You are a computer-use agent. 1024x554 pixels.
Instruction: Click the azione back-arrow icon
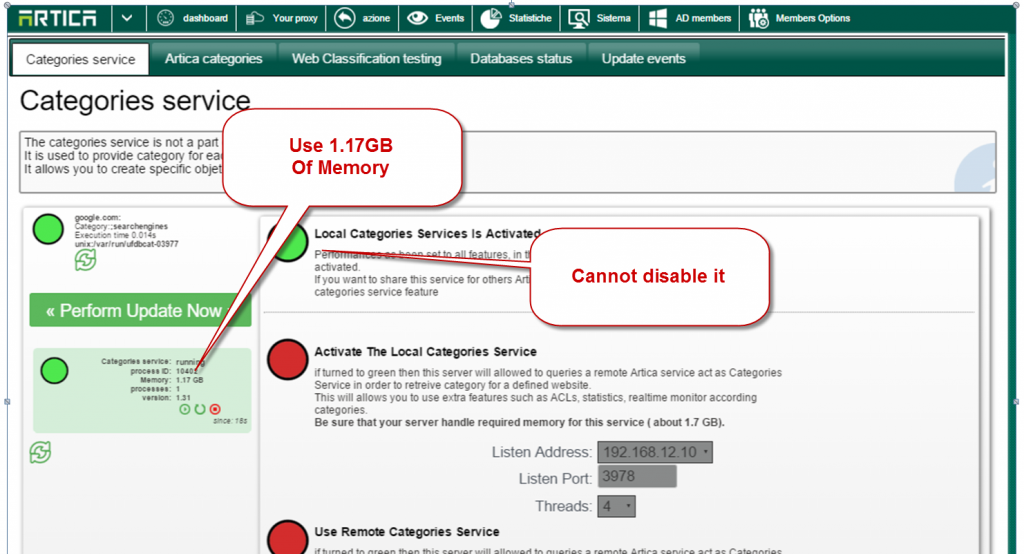coord(345,18)
